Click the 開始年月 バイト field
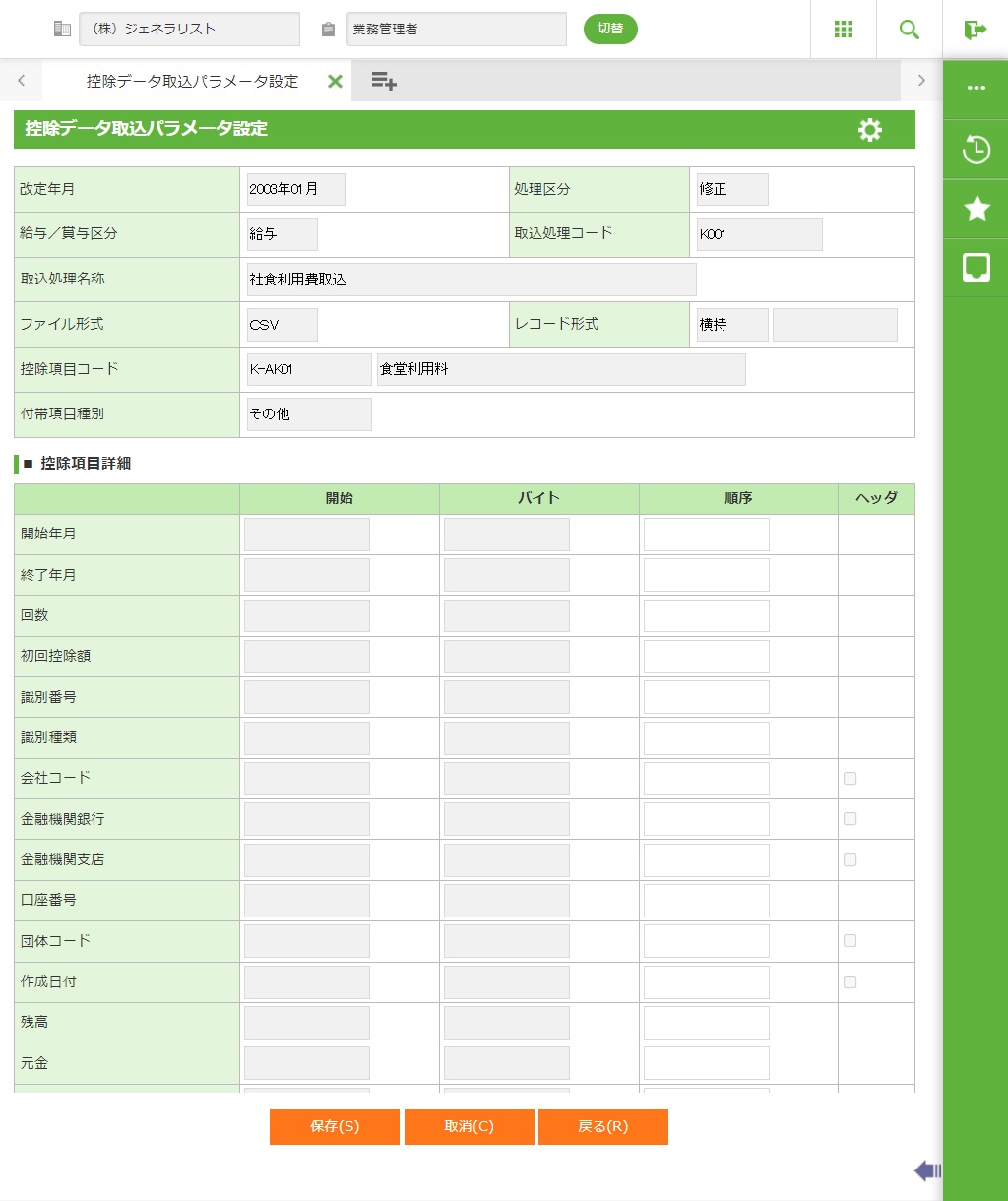Viewport: 1008px width, 1201px height. [x=507, y=535]
